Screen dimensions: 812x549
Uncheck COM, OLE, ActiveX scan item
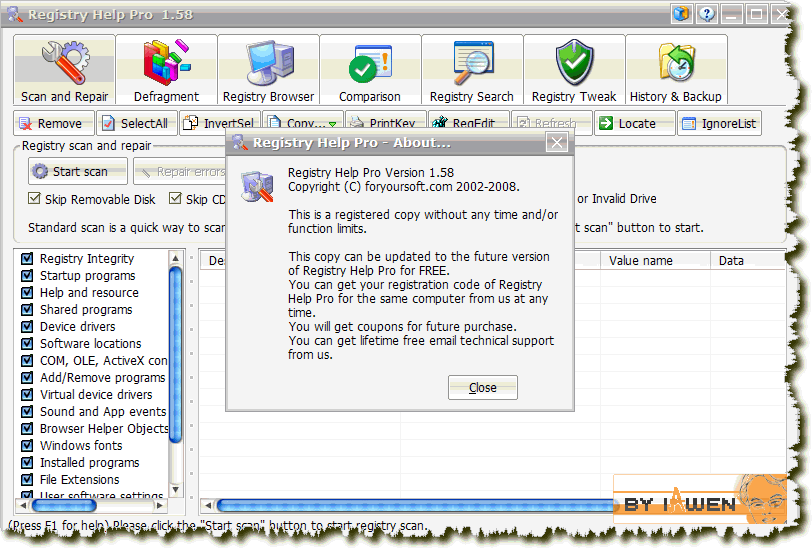[27, 360]
